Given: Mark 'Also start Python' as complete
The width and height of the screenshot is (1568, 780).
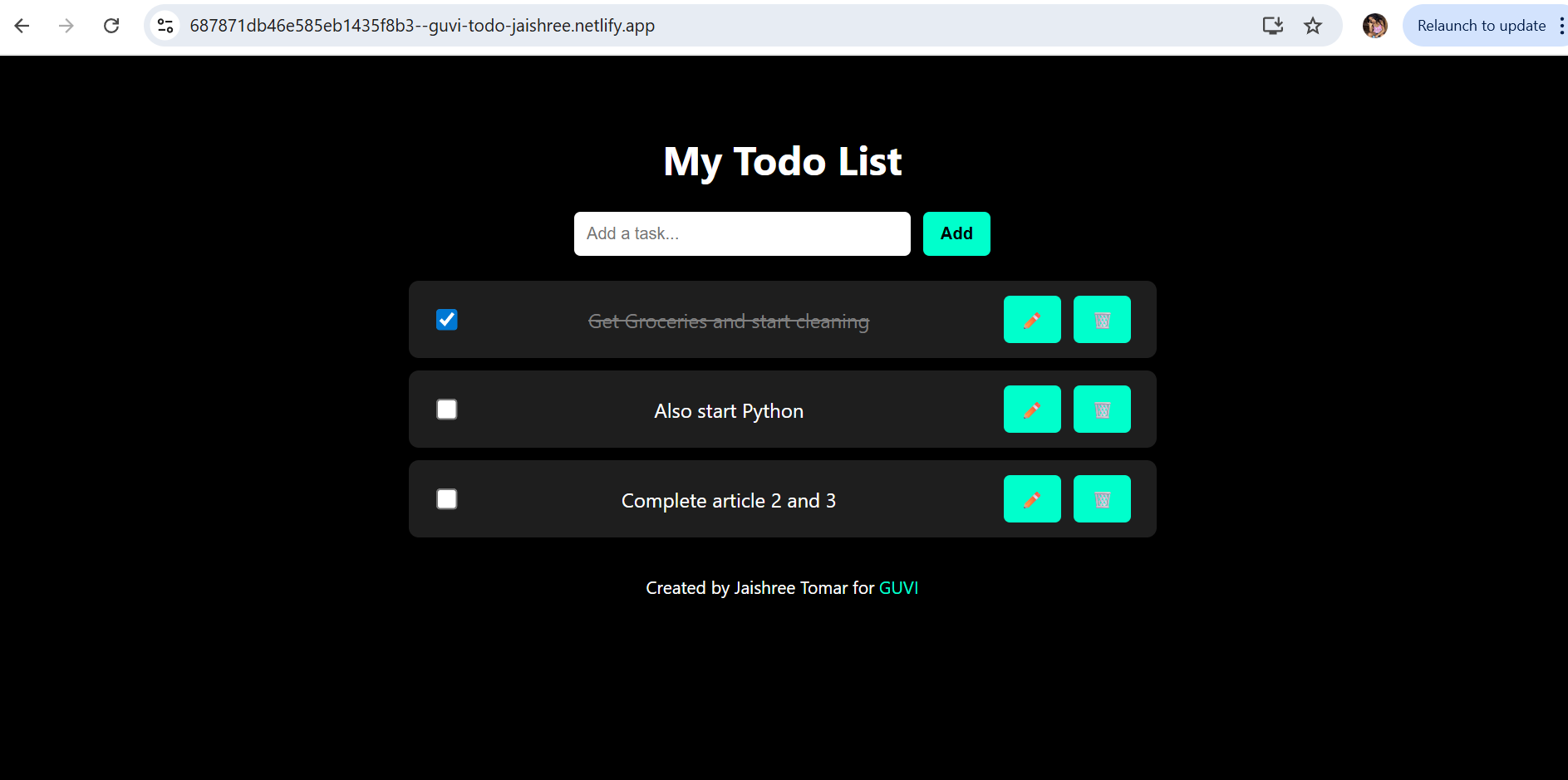Looking at the screenshot, I should [447, 410].
